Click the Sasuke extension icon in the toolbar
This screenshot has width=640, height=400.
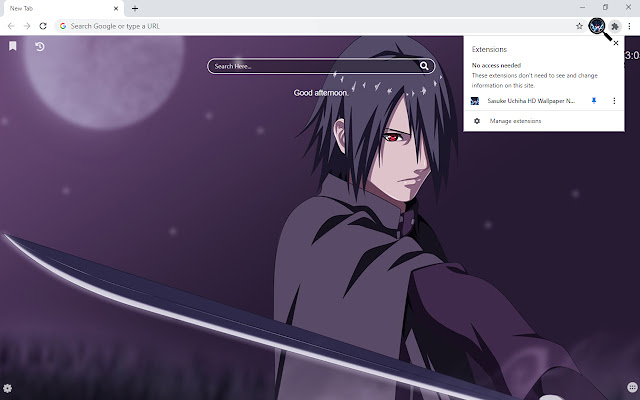597,26
